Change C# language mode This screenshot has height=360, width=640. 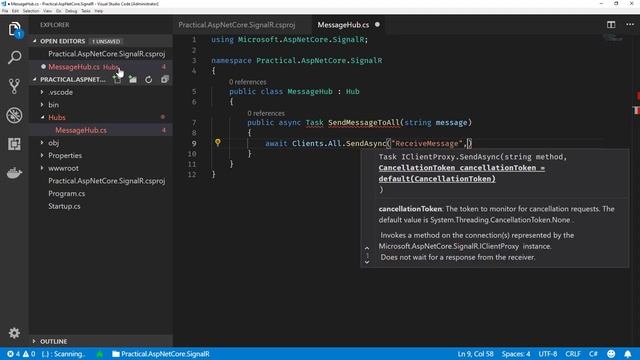tap(593, 354)
